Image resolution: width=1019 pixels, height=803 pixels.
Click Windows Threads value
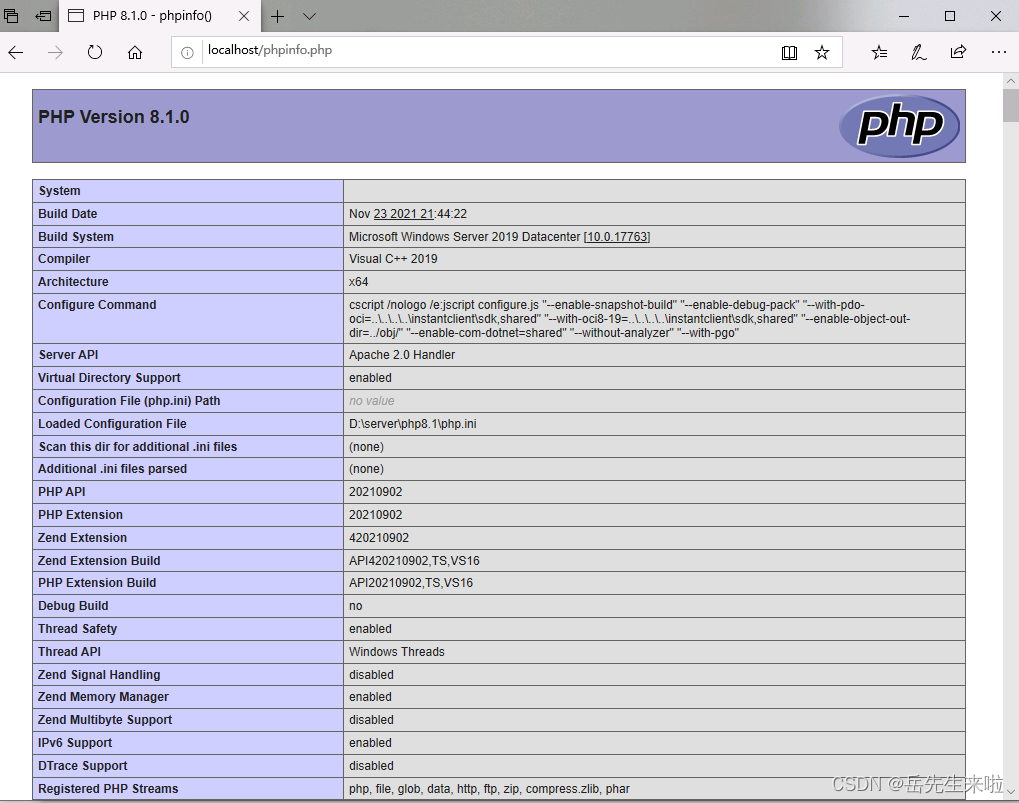[x=396, y=652]
